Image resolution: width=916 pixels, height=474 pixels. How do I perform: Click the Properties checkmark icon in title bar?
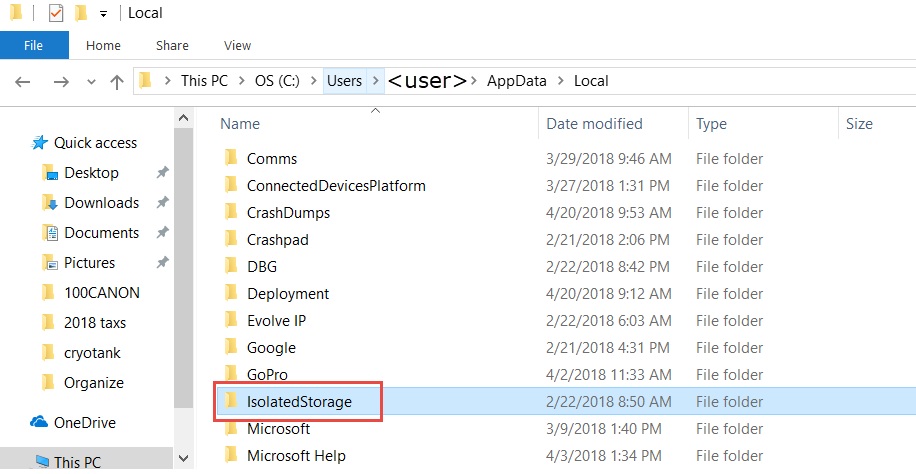[56, 14]
